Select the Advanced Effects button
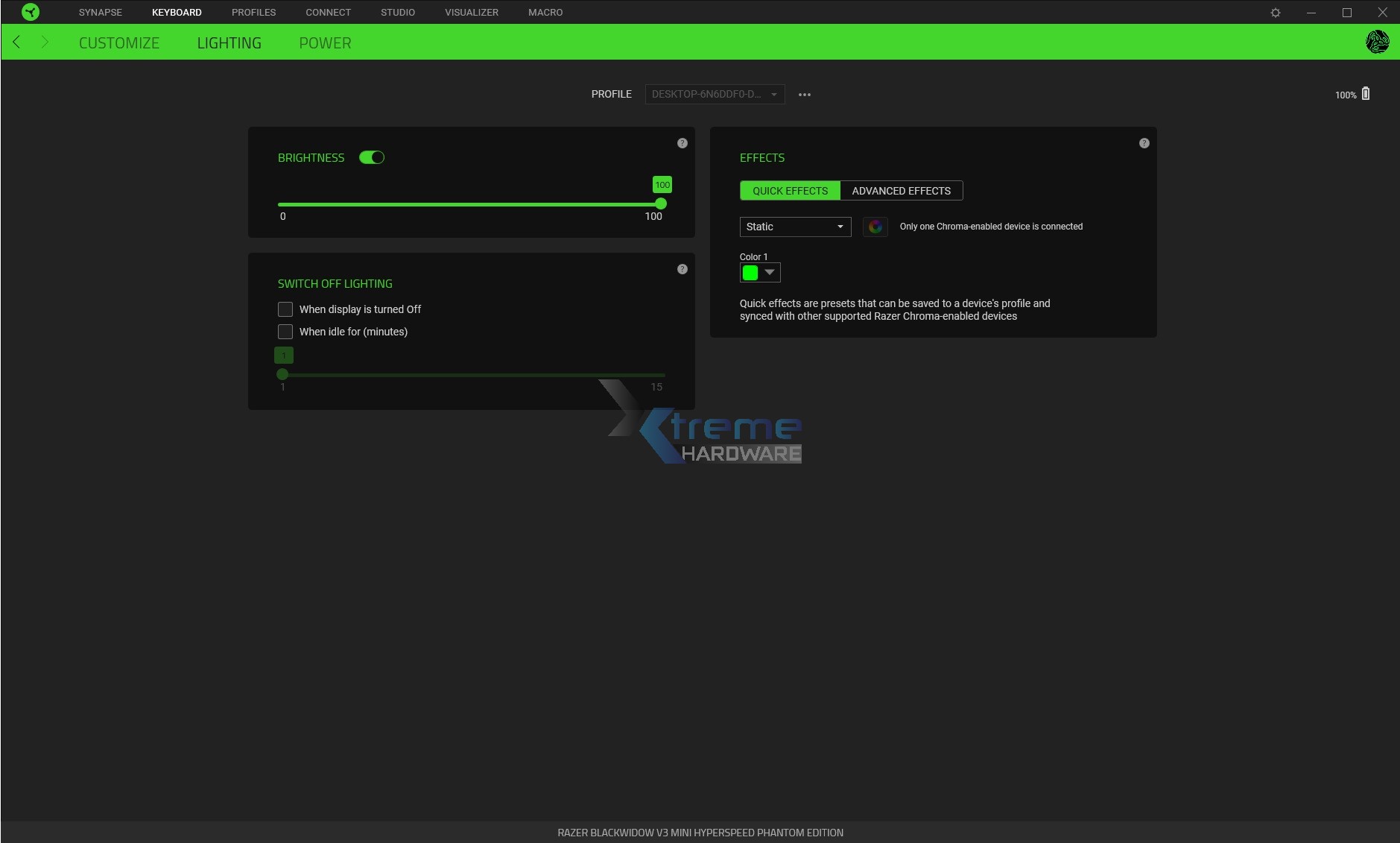This screenshot has width=1400, height=843. [900, 191]
